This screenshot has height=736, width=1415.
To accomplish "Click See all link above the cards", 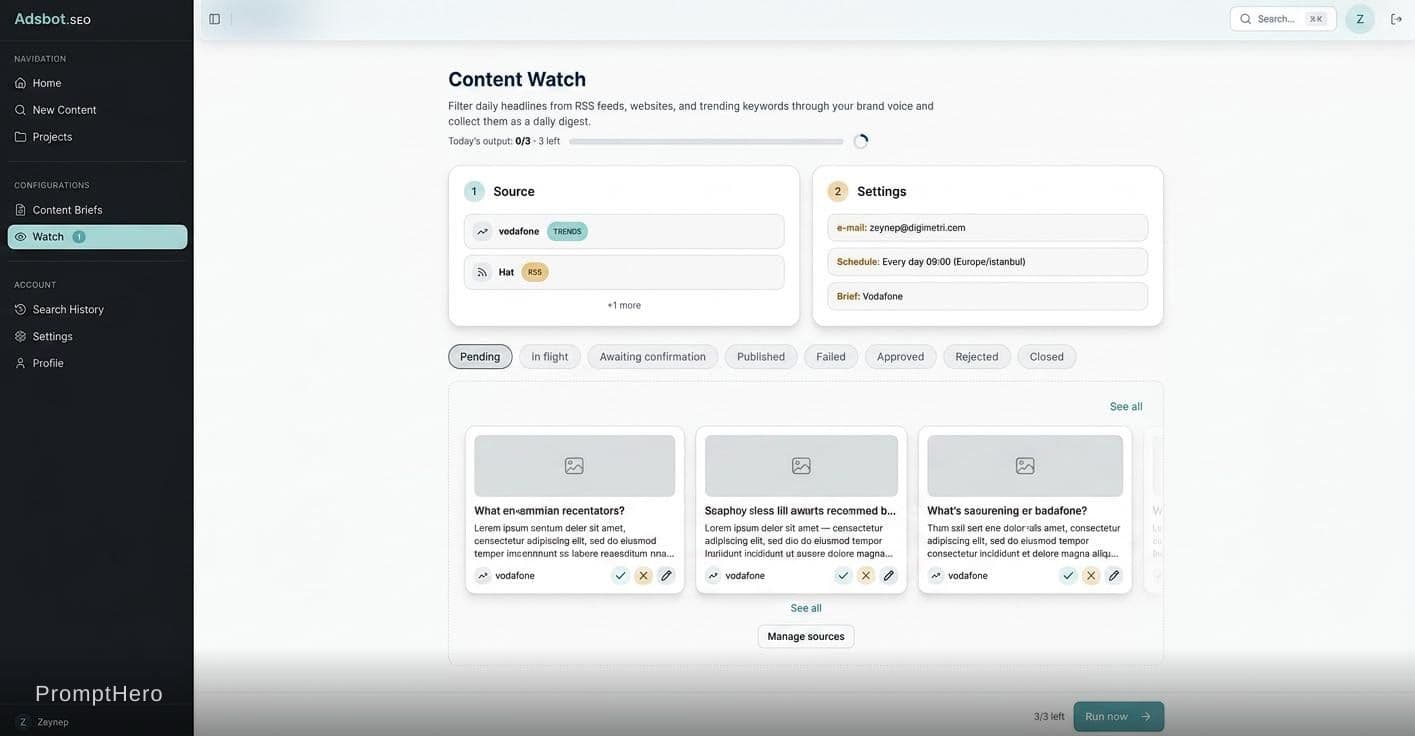I will [x=1126, y=407].
